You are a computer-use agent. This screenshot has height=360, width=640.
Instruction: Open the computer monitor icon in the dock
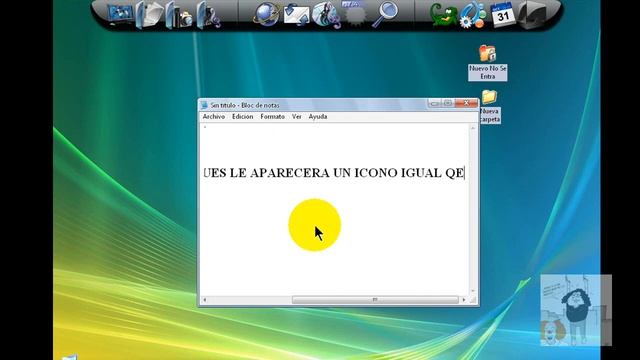120,14
